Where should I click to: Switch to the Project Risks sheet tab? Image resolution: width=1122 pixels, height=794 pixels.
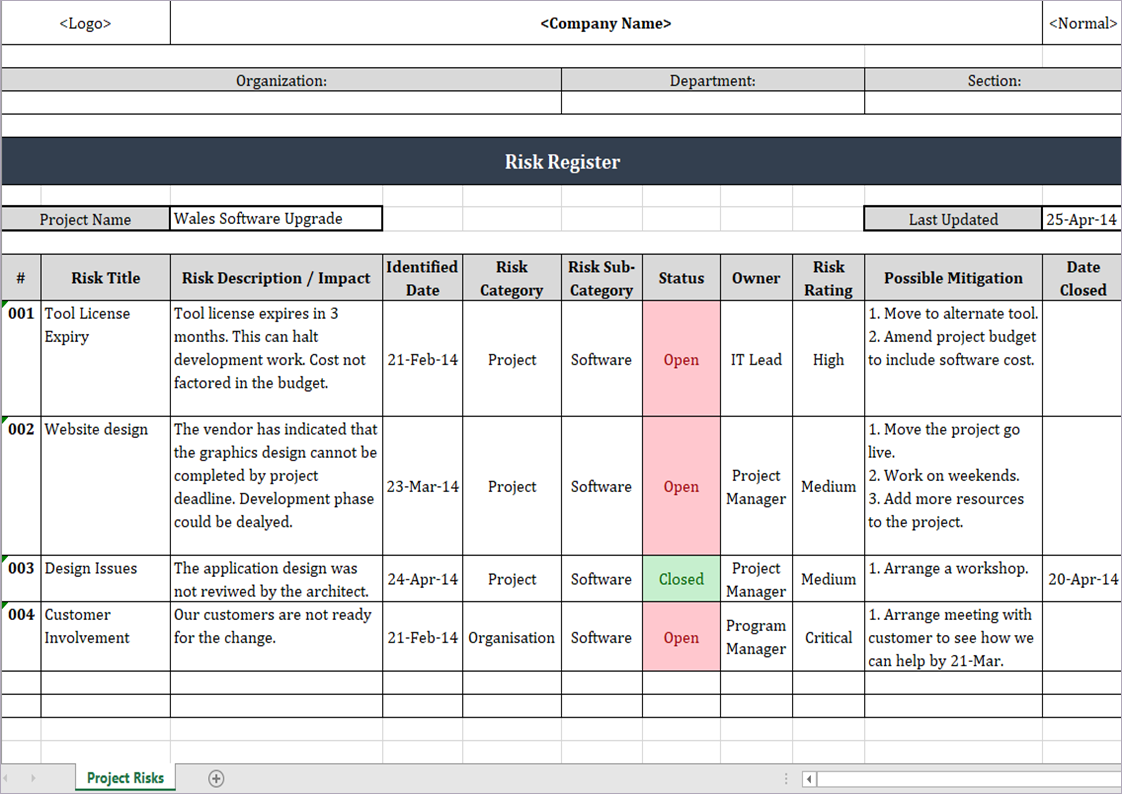(124, 777)
